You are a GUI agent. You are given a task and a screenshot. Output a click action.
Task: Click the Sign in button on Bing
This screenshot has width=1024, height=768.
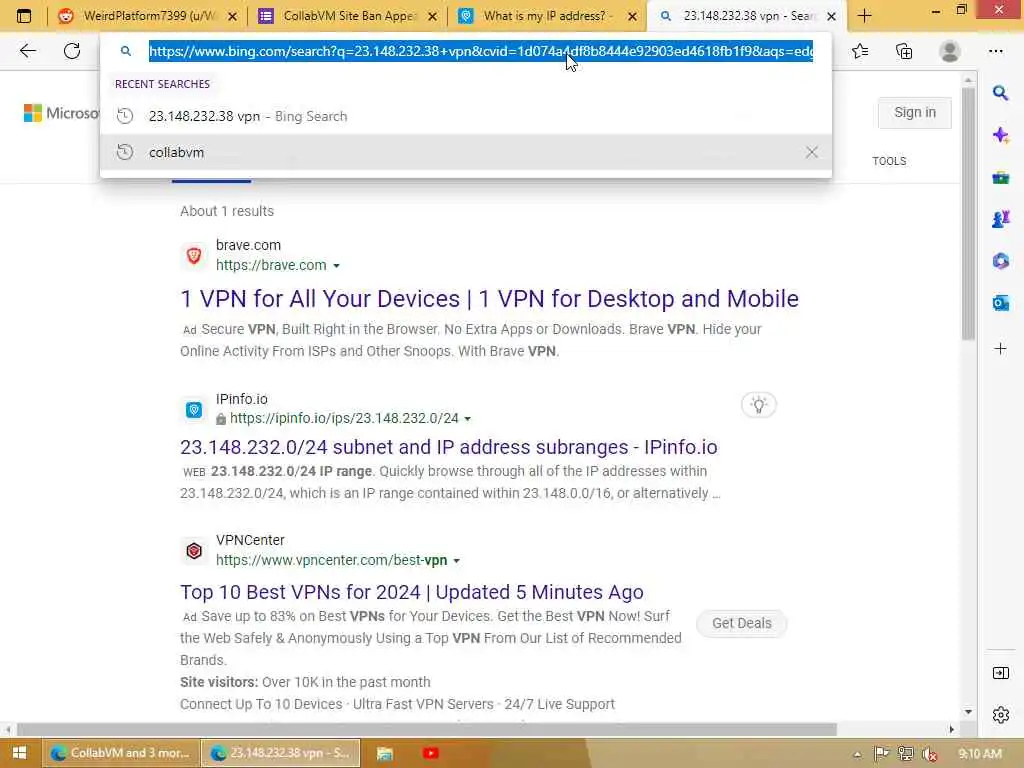point(914,112)
